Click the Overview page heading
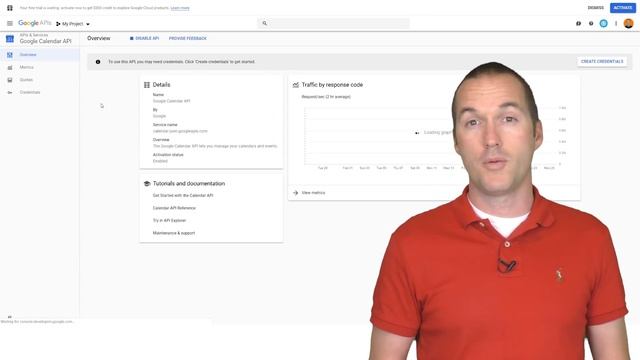 99,38
